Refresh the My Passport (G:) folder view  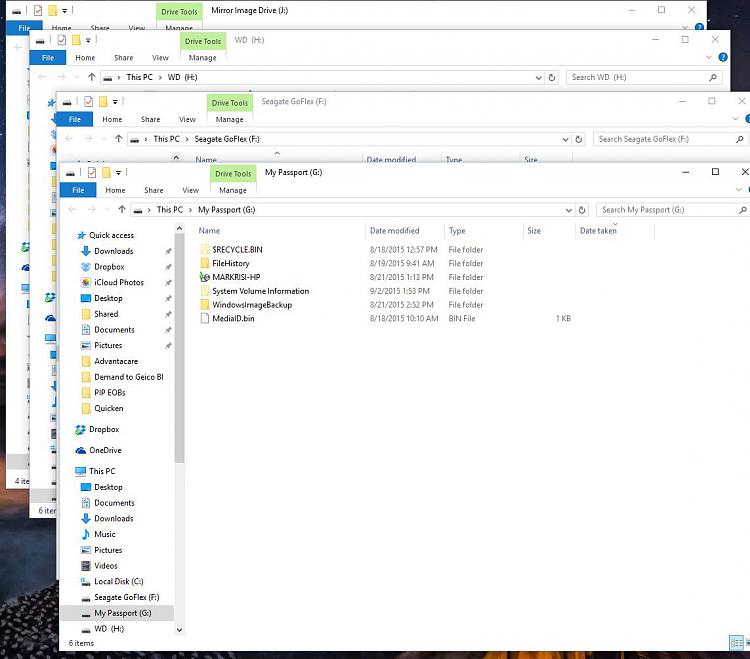(582, 210)
